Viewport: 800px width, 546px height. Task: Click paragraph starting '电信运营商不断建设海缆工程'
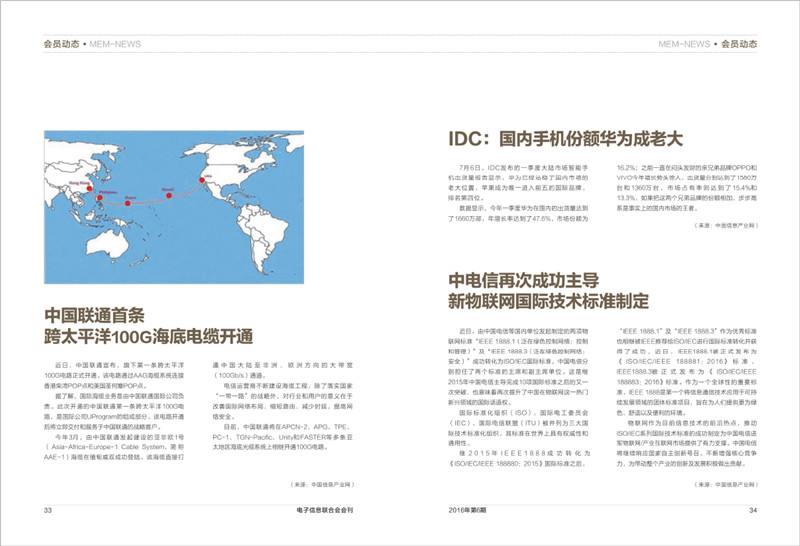(283, 401)
